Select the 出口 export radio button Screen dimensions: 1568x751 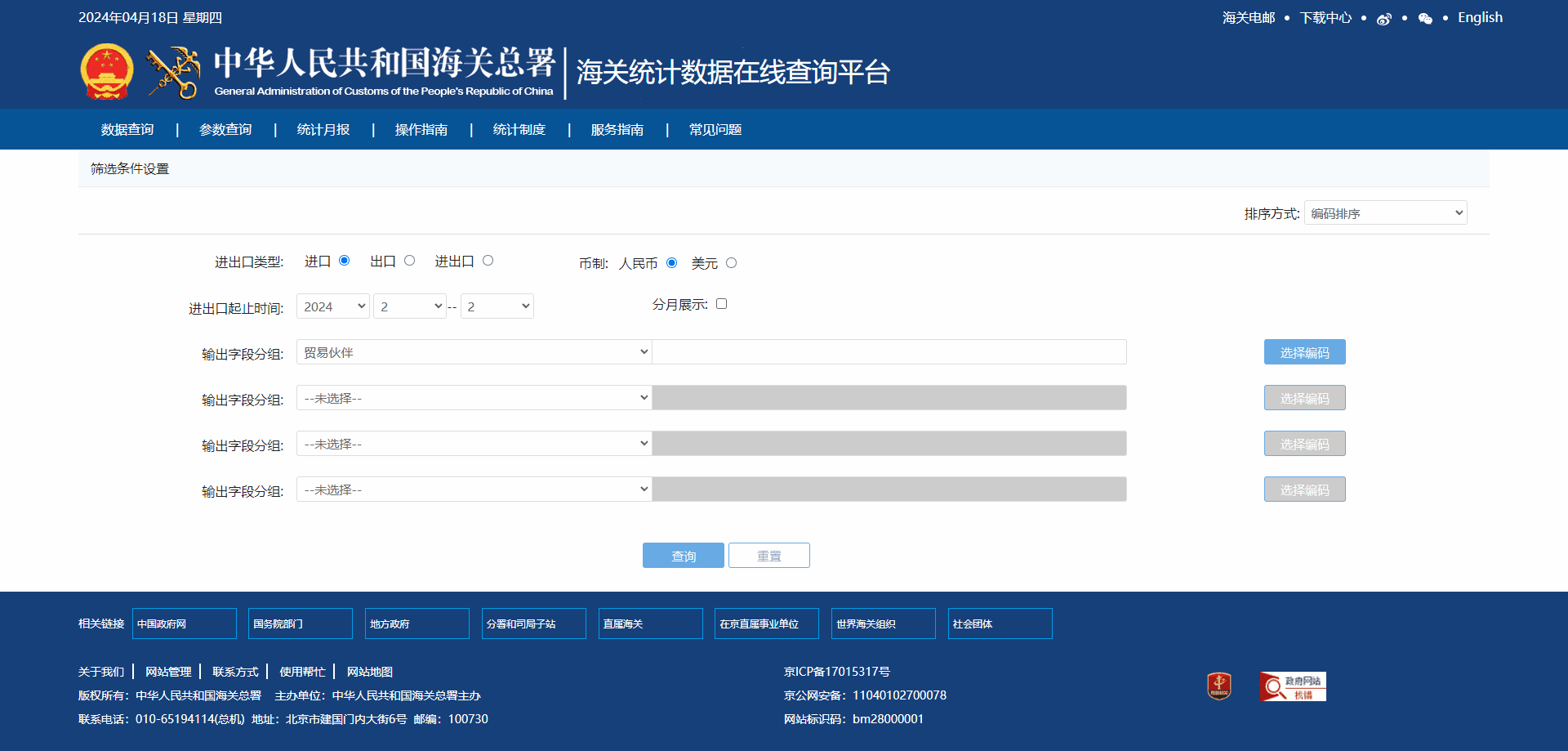click(x=408, y=260)
